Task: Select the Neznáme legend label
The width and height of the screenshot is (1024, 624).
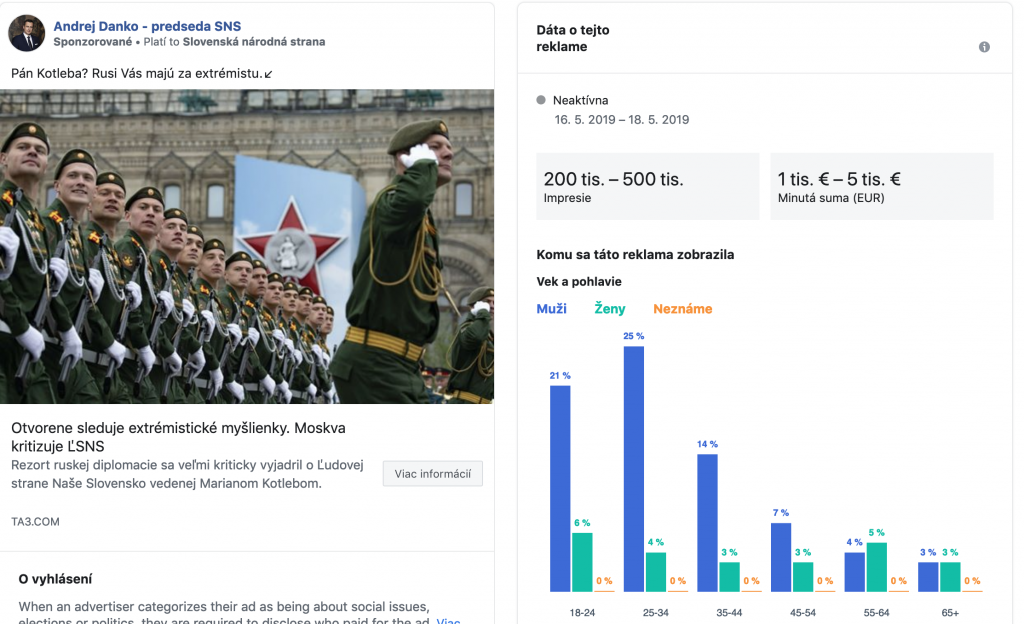Action: (682, 309)
